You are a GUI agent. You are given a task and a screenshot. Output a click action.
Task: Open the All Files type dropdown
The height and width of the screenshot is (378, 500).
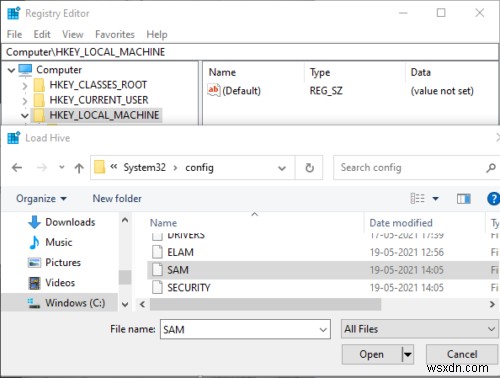coord(420,329)
